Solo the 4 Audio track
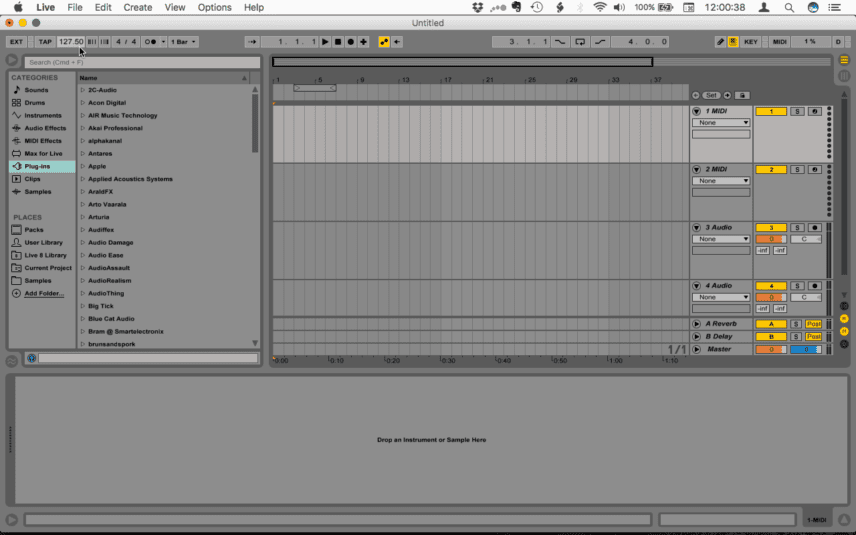 click(x=797, y=286)
